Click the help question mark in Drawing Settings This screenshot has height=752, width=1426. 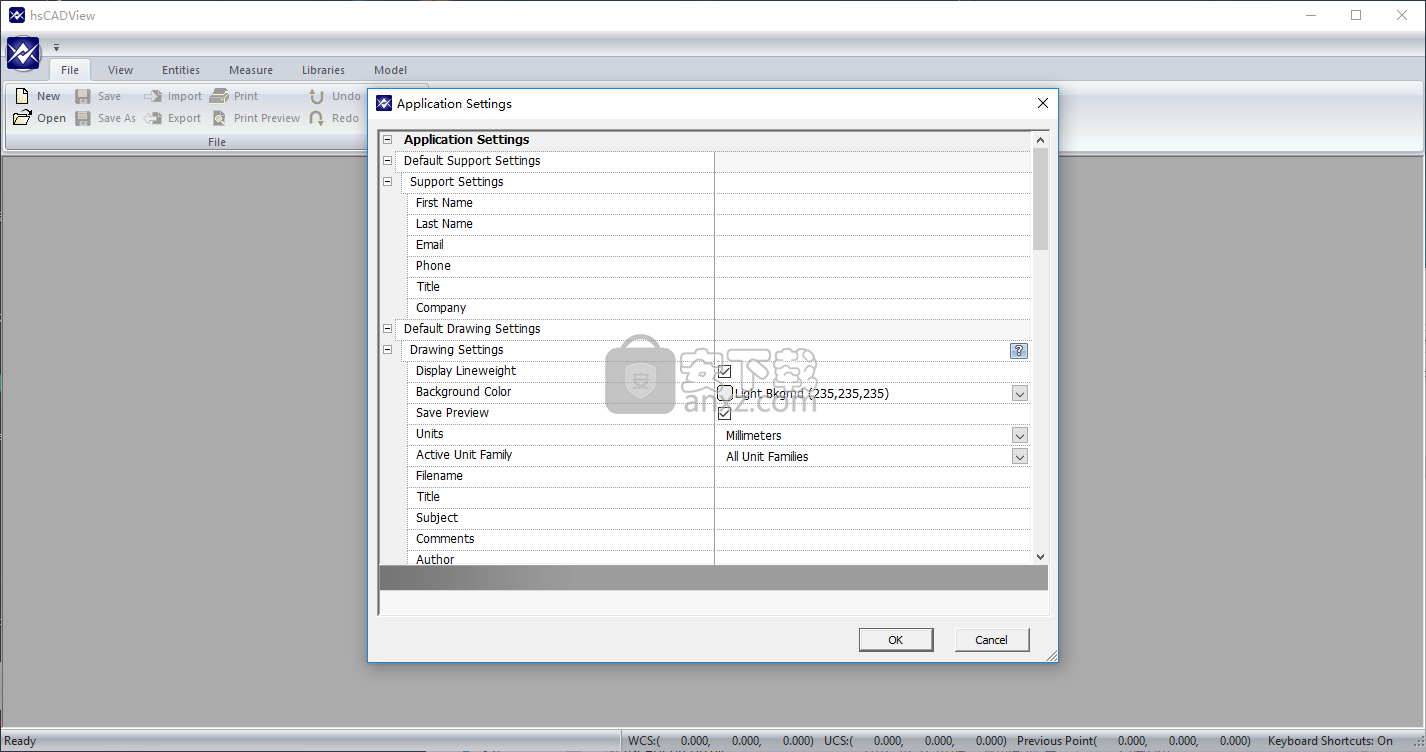click(x=1019, y=350)
